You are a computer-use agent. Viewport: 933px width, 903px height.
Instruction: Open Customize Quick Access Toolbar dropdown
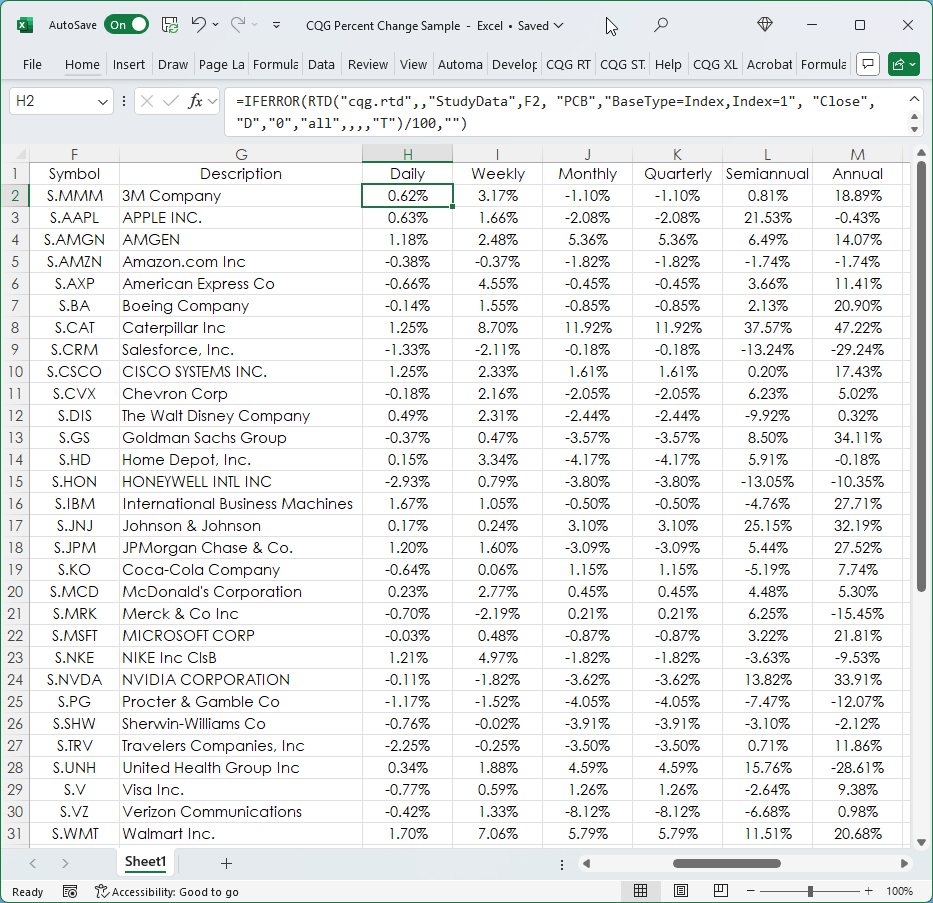[276, 25]
